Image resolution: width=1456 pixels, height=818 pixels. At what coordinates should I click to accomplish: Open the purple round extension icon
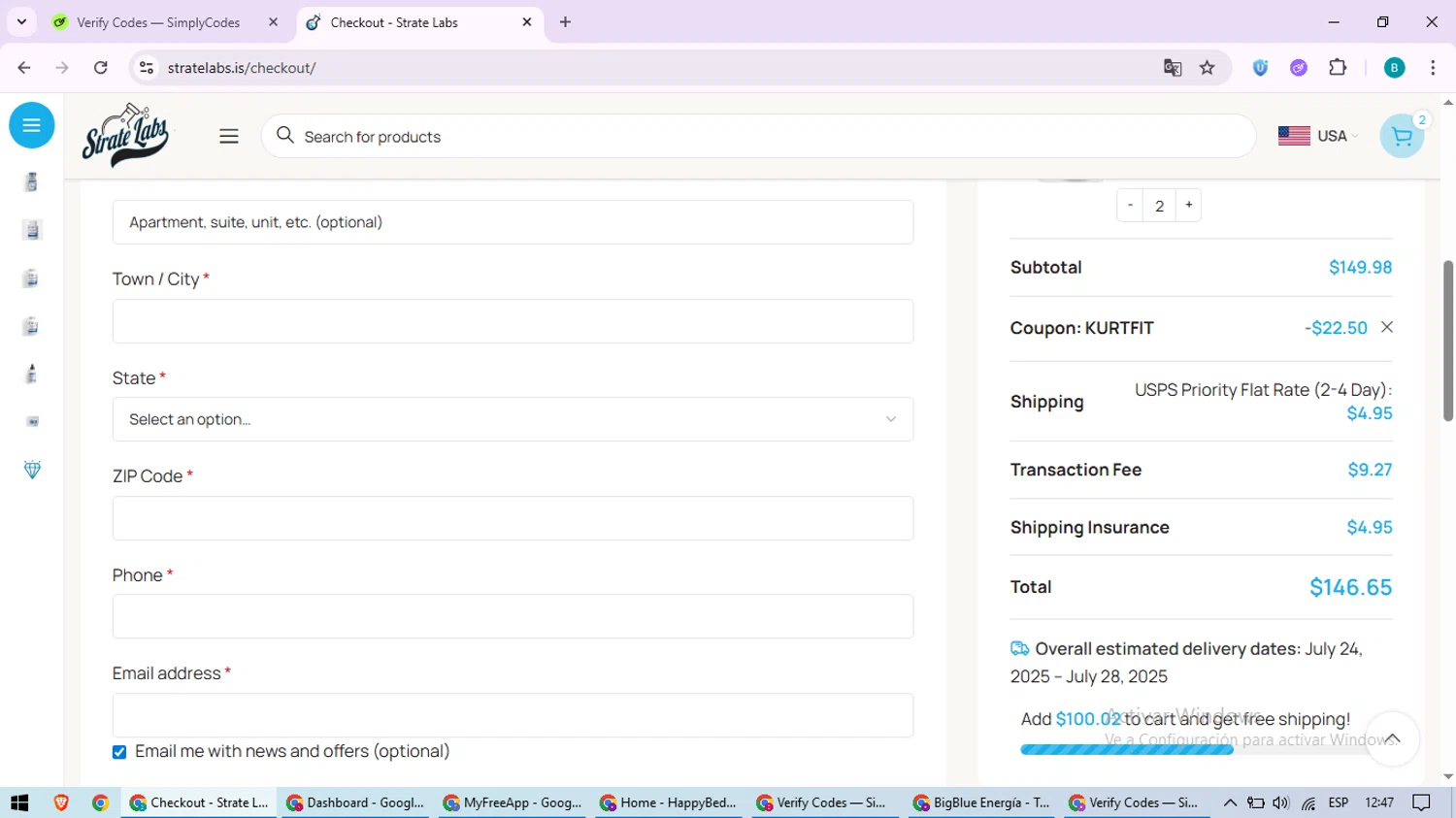[x=1299, y=68]
